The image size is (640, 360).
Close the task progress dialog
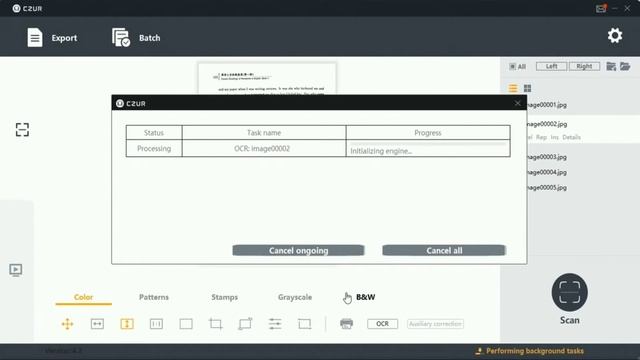pyautogui.click(x=518, y=103)
